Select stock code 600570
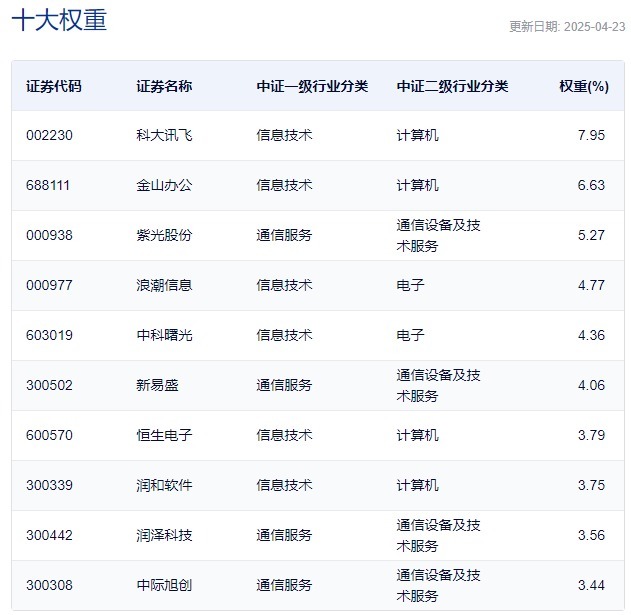Image resolution: width=631 pixels, height=615 pixels. coord(49,435)
